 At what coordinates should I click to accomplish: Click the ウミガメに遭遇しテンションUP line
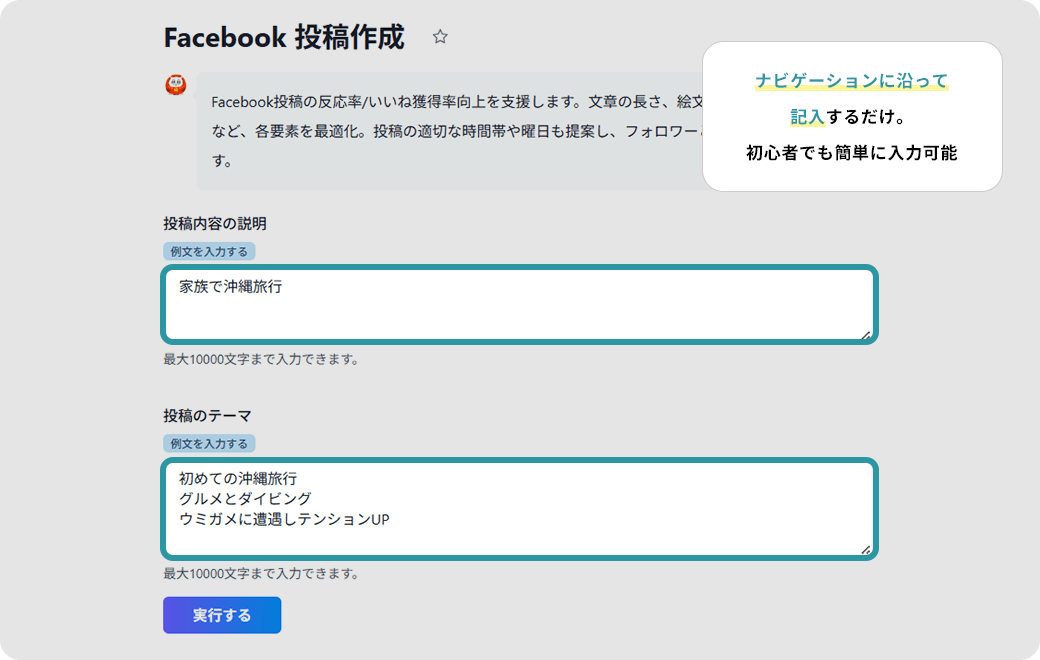point(284,518)
